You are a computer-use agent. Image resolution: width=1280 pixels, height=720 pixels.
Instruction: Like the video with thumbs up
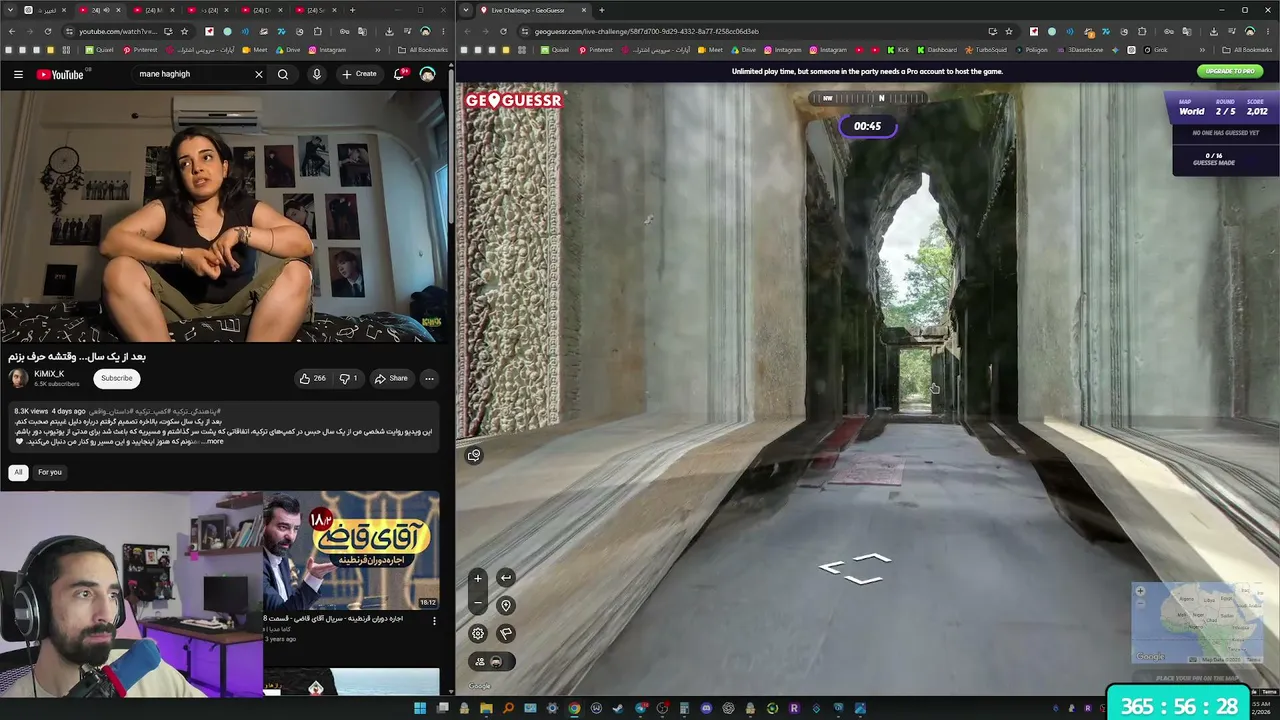click(x=313, y=378)
